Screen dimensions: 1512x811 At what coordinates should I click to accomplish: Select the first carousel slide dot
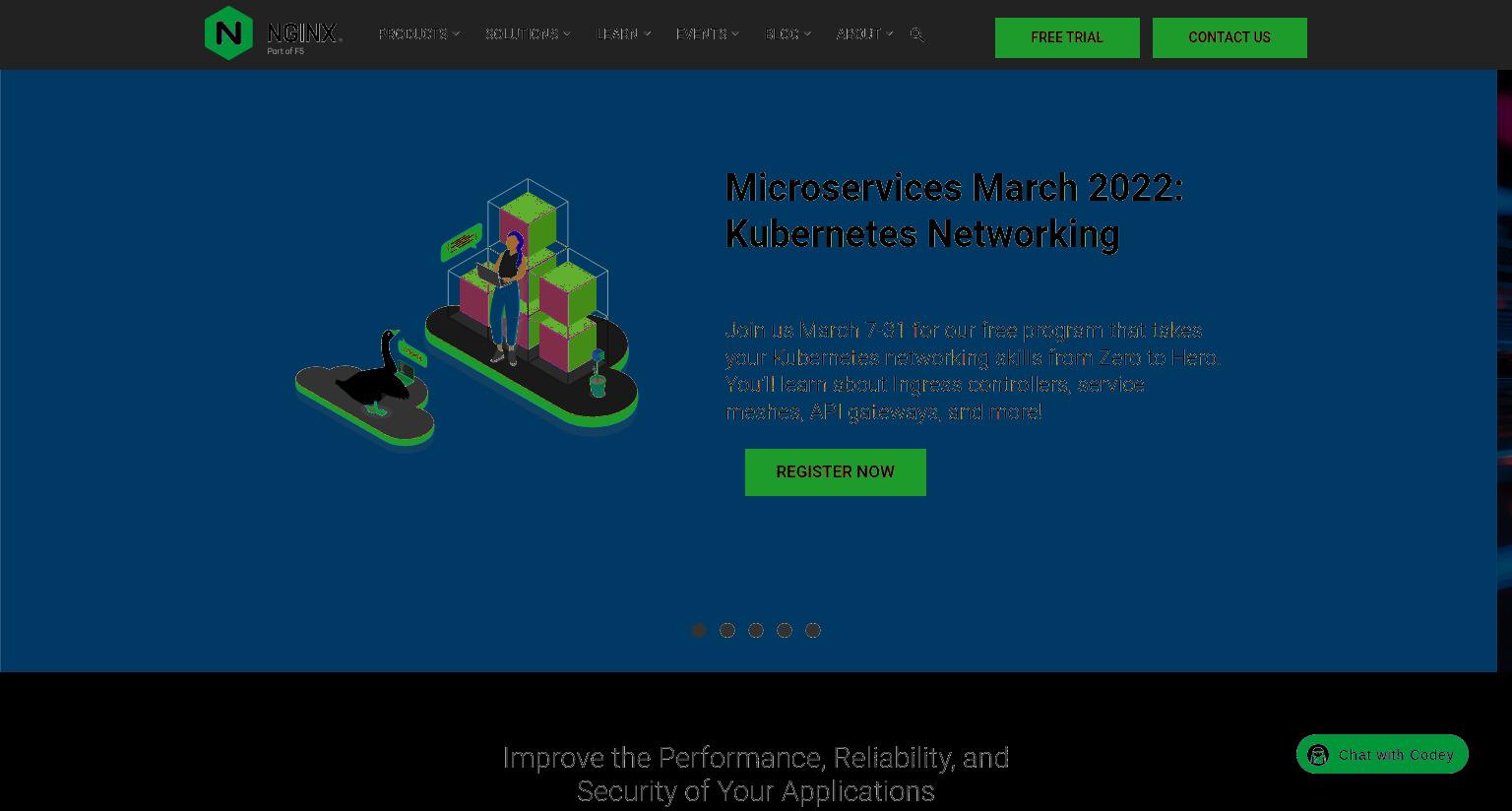tap(699, 630)
